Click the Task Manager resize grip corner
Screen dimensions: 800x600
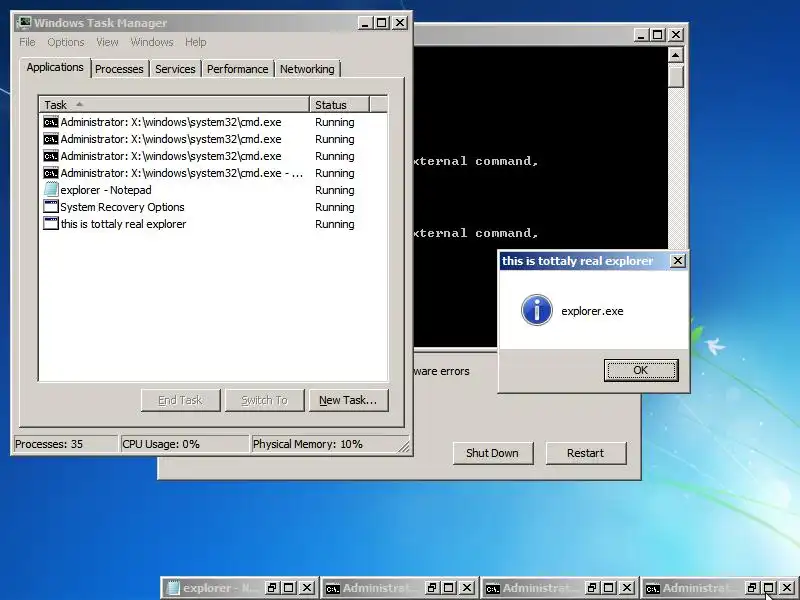coord(404,446)
